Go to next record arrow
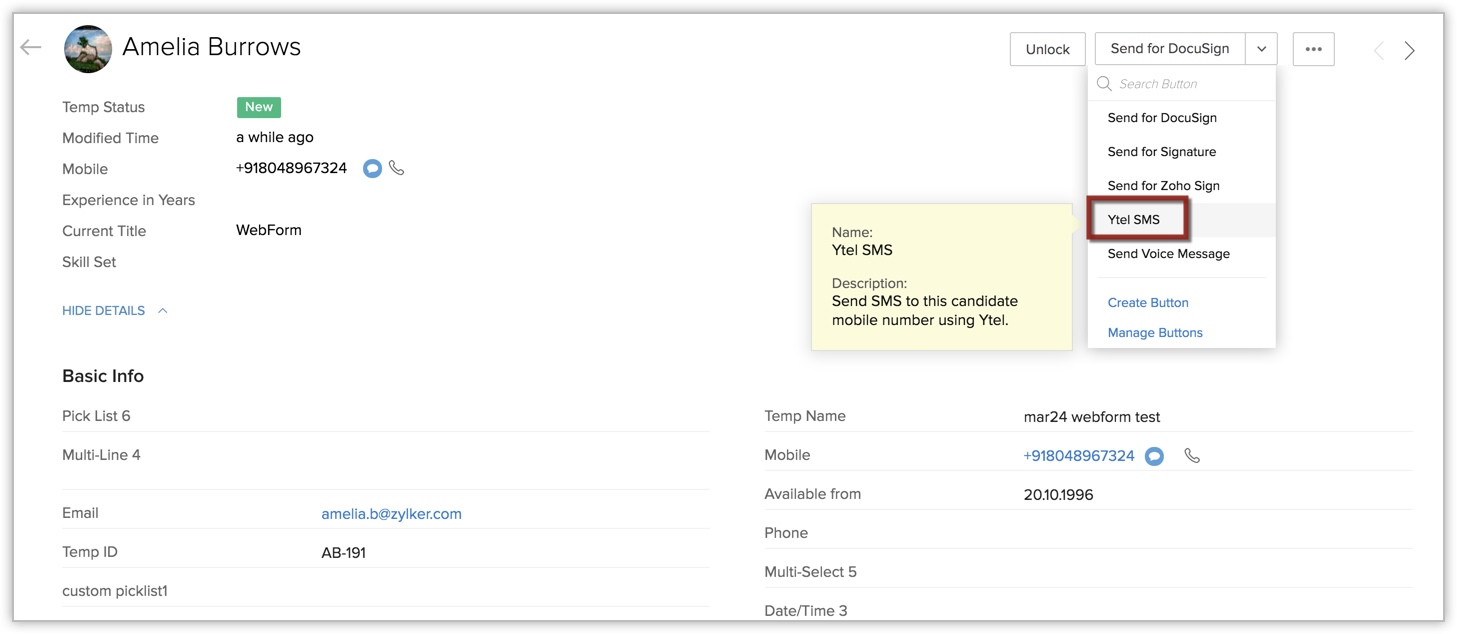Image resolution: width=1457 pixels, height=634 pixels. (1409, 50)
